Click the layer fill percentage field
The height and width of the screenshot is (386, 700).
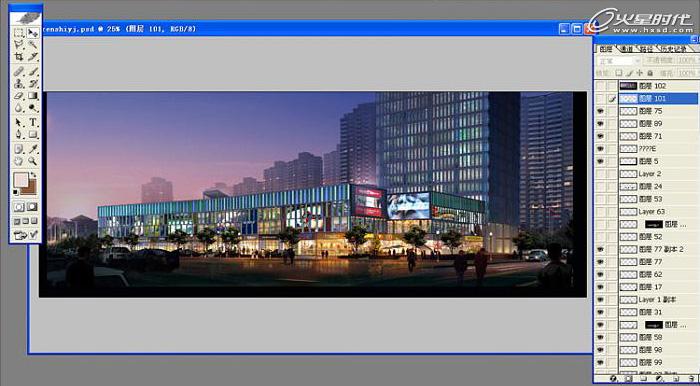point(688,73)
